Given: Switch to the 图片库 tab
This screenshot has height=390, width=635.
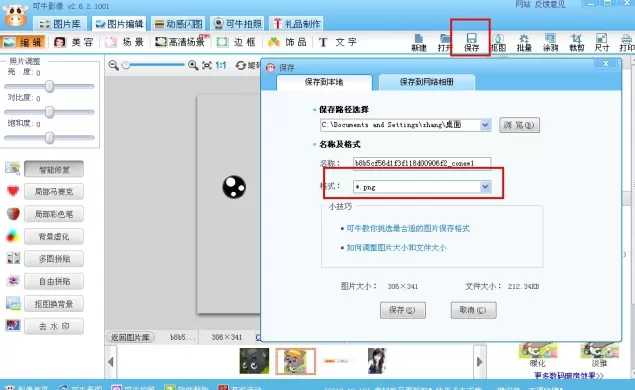Looking at the screenshot, I should point(60,24).
